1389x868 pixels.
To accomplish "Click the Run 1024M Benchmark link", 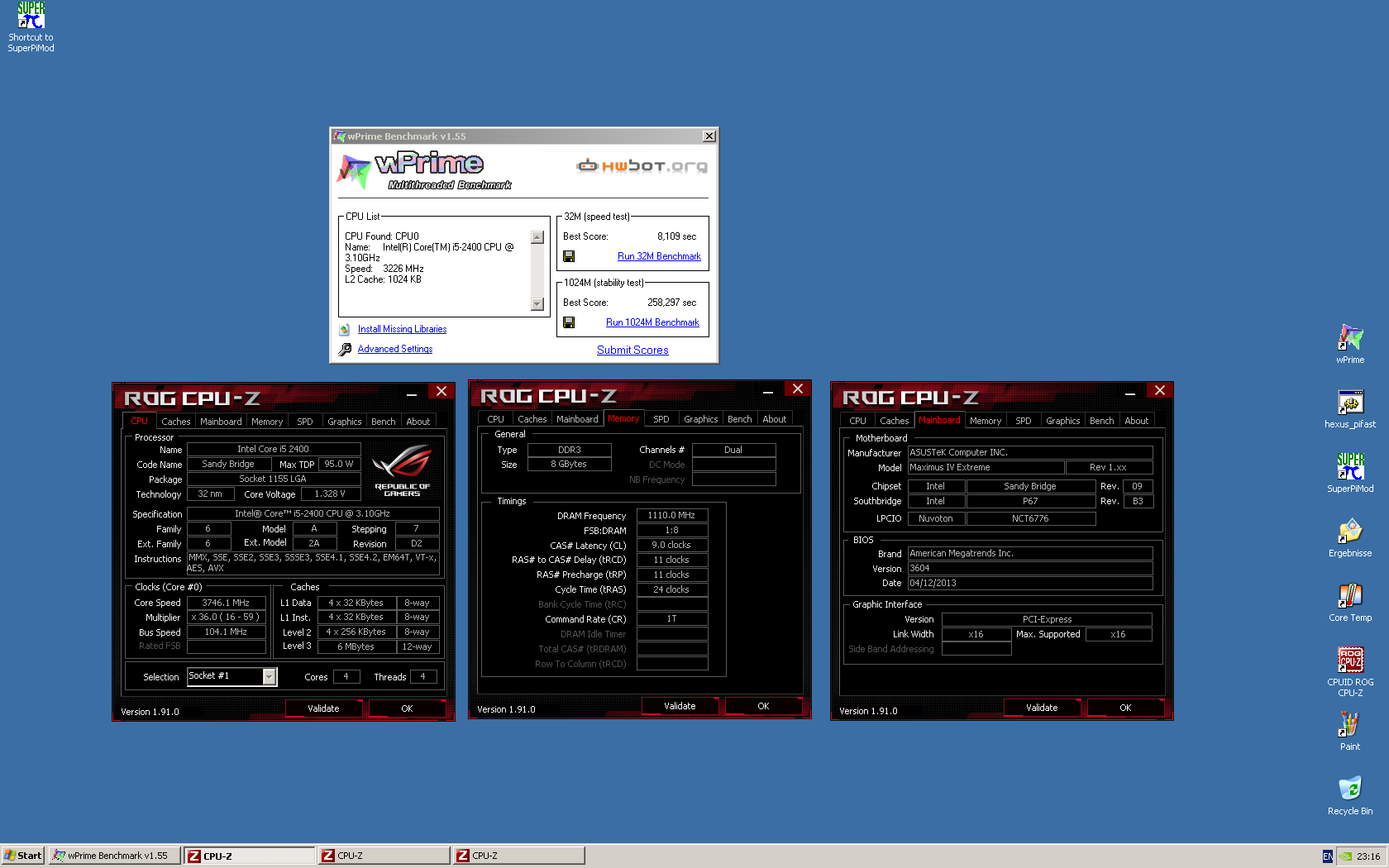I will coord(652,322).
